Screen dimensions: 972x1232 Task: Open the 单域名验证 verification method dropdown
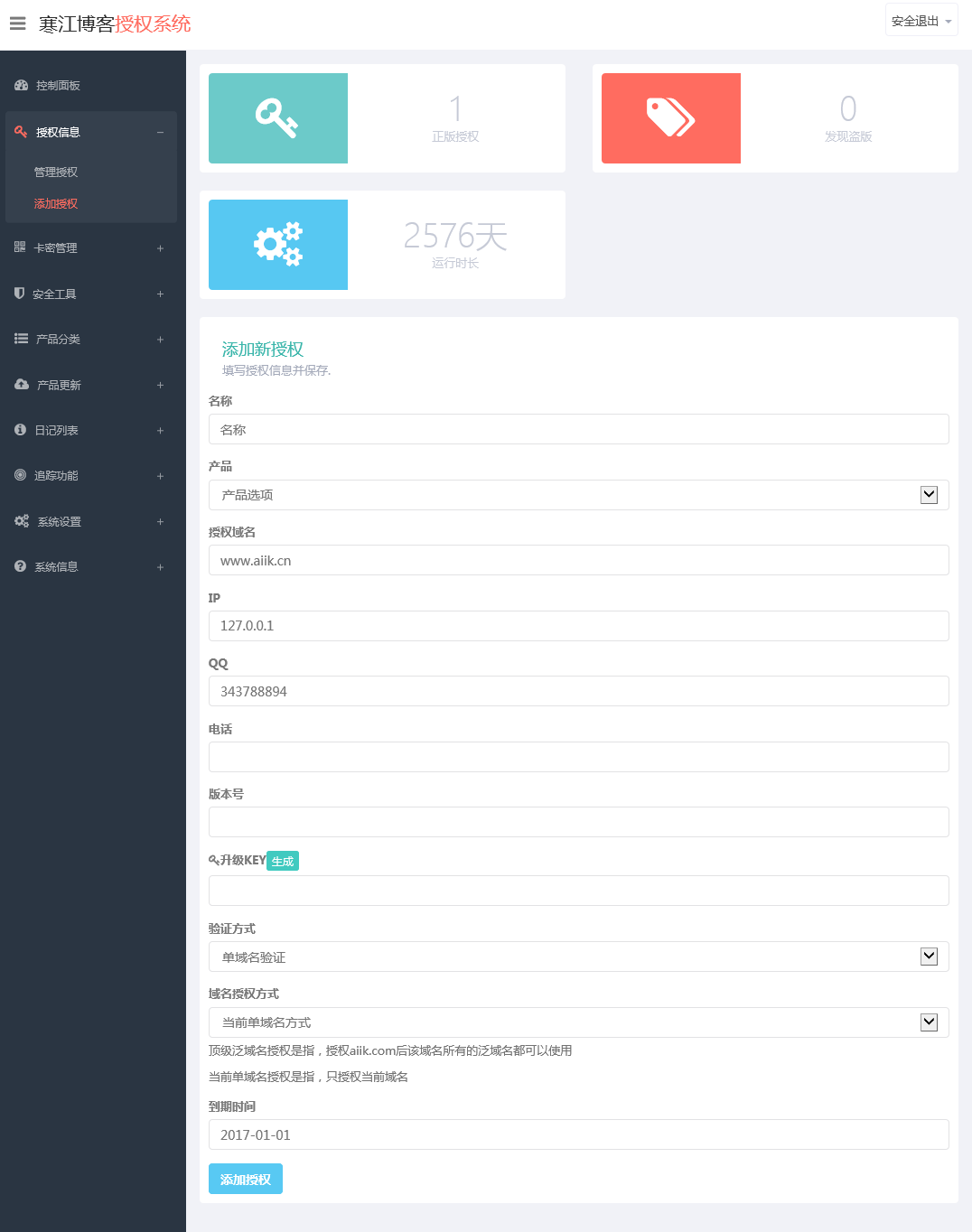point(578,957)
